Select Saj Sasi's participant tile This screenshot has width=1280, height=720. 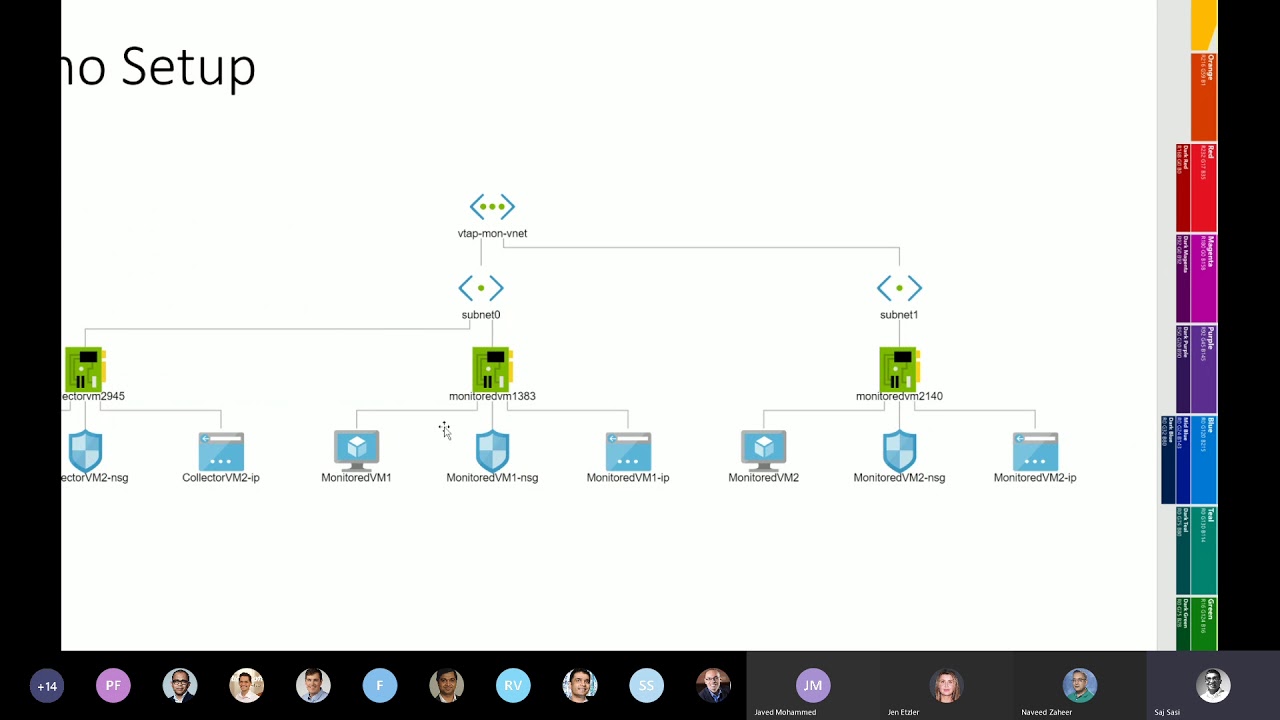pos(1212,685)
